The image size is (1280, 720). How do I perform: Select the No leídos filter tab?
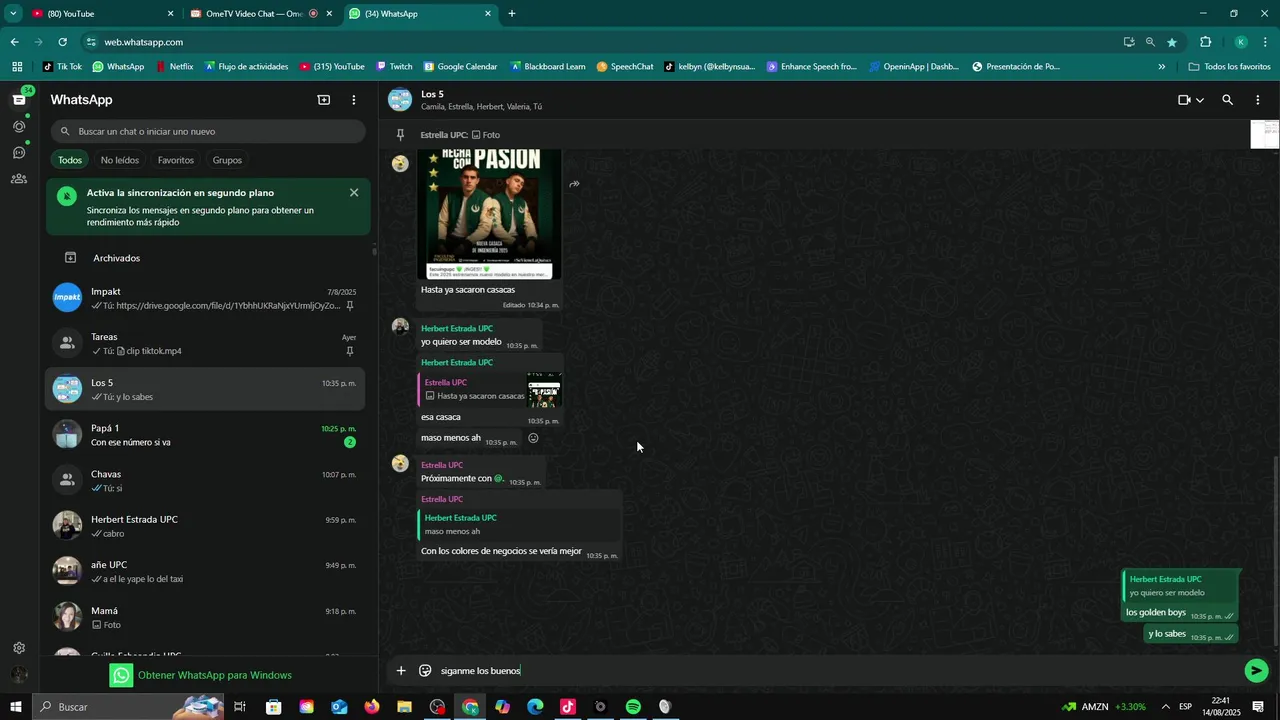pyautogui.click(x=120, y=160)
